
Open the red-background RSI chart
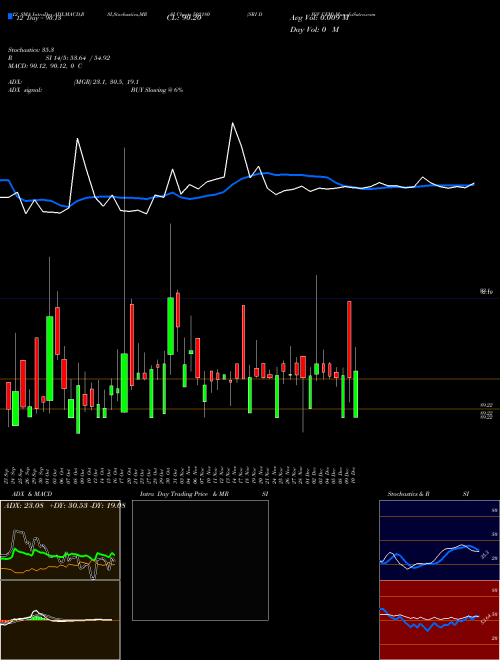[439, 620]
